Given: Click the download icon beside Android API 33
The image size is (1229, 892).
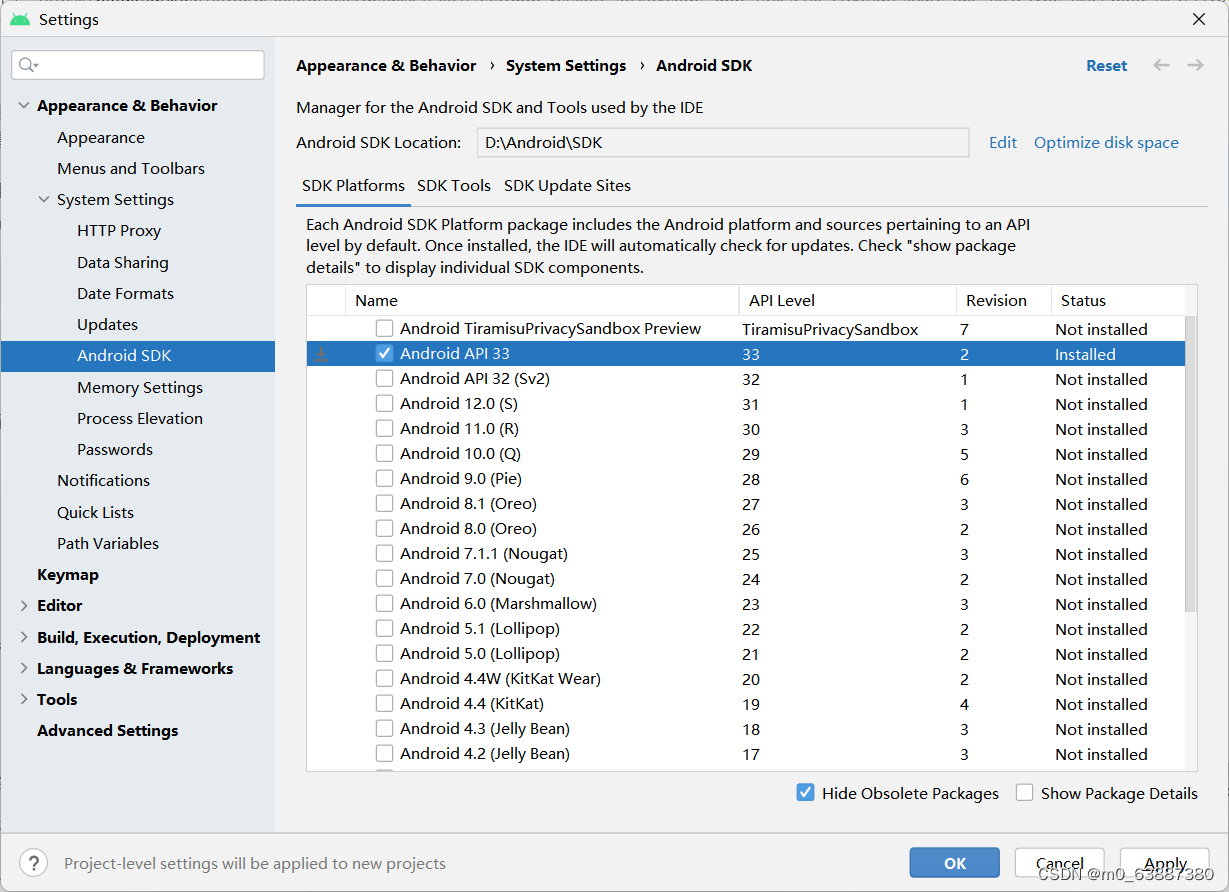Looking at the screenshot, I should click(x=321, y=354).
